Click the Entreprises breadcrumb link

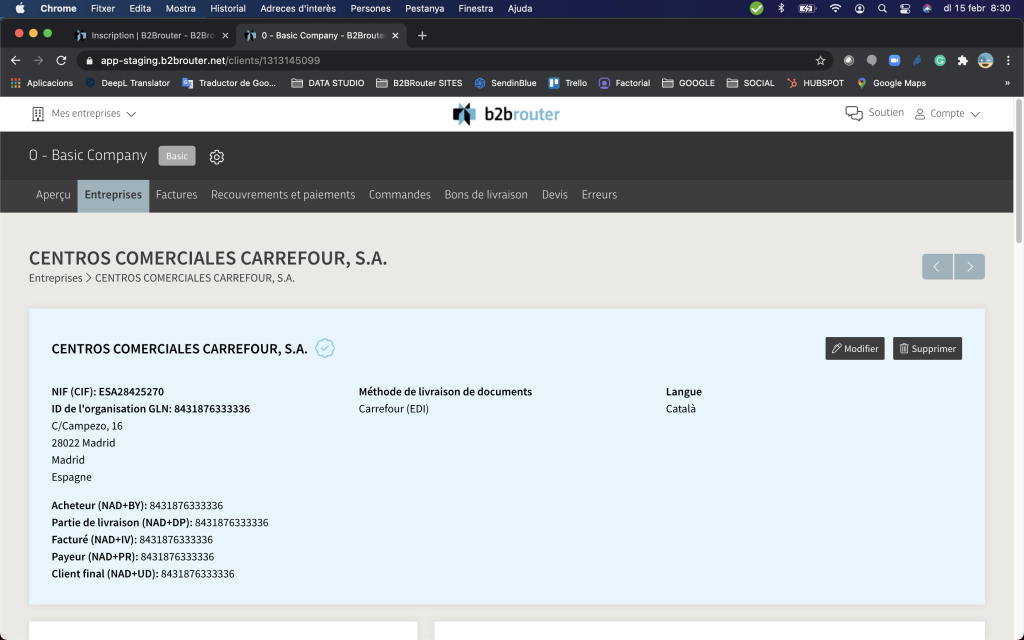(x=56, y=278)
